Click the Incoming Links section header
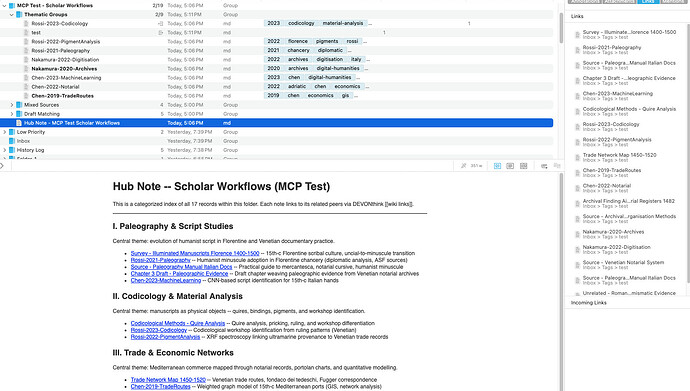 (589, 303)
